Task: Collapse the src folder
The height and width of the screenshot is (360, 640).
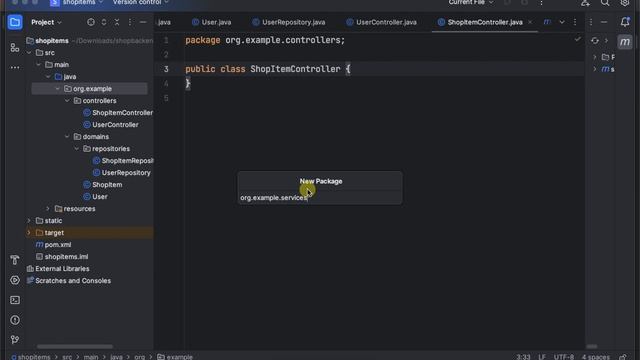Action: coord(29,53)
